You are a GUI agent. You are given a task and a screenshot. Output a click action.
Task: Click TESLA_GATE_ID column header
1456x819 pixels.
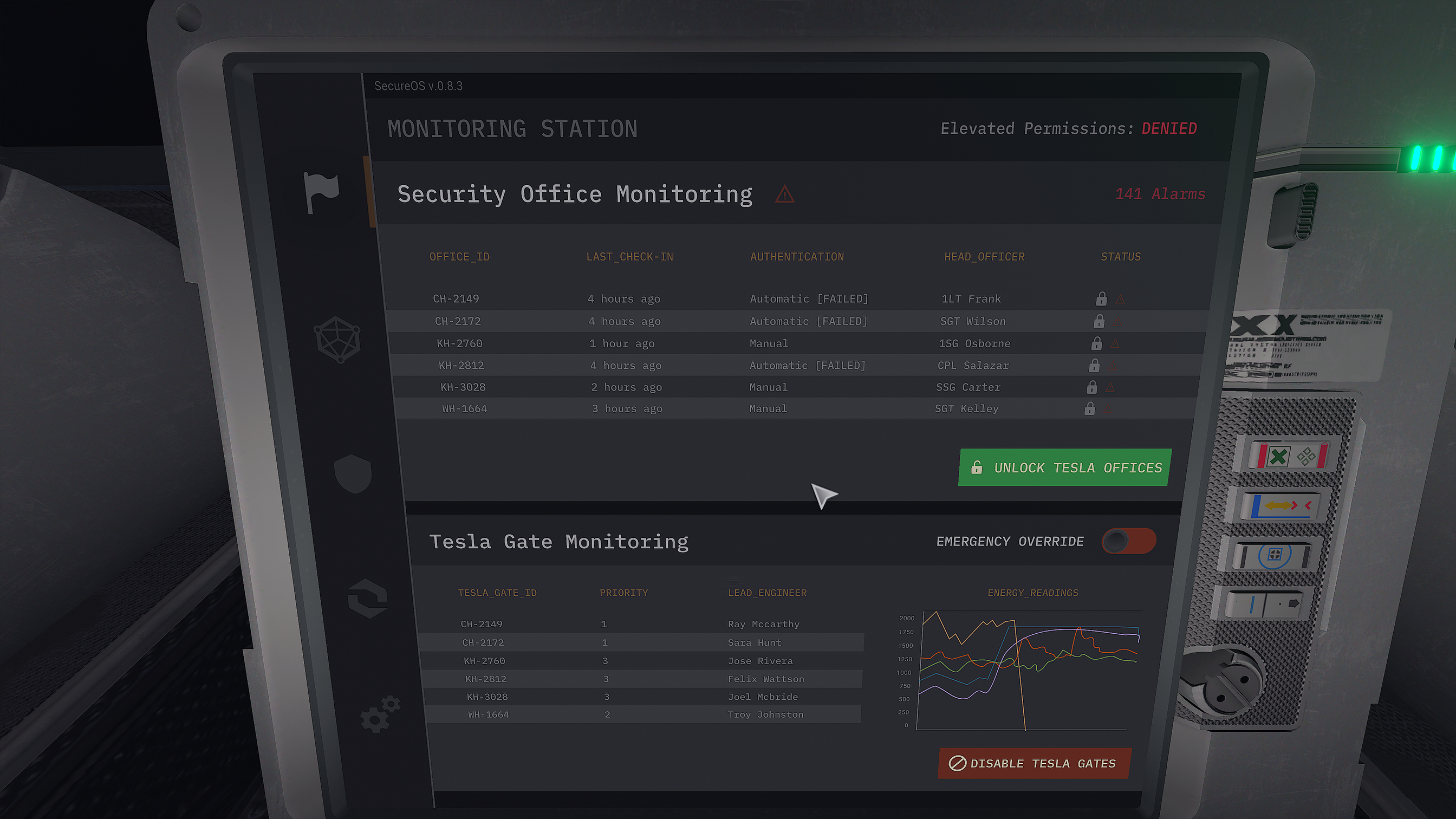[497, 593]
